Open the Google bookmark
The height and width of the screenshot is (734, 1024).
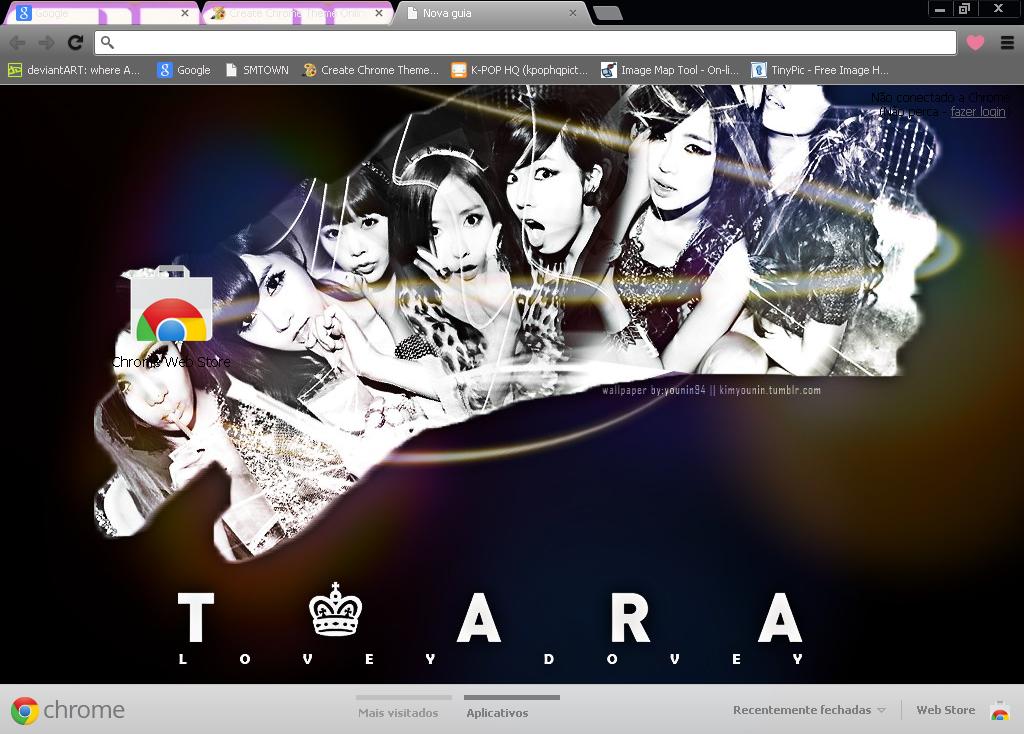point(184,70)
